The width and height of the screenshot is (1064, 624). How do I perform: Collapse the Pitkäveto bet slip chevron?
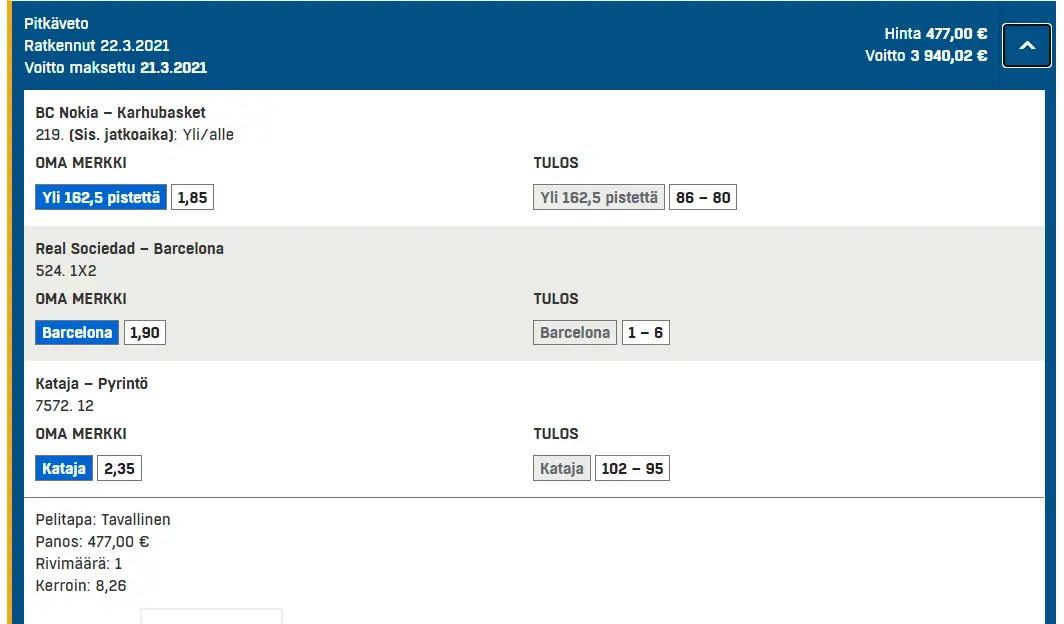click(1027, 45)
